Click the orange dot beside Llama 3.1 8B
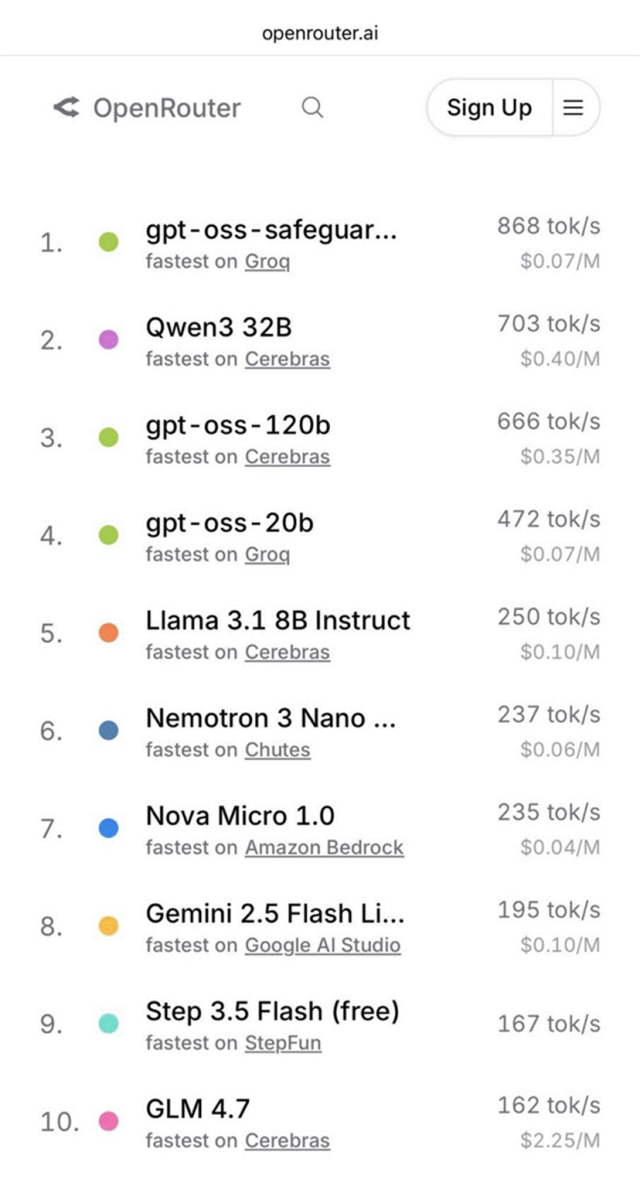 [109, 633]
